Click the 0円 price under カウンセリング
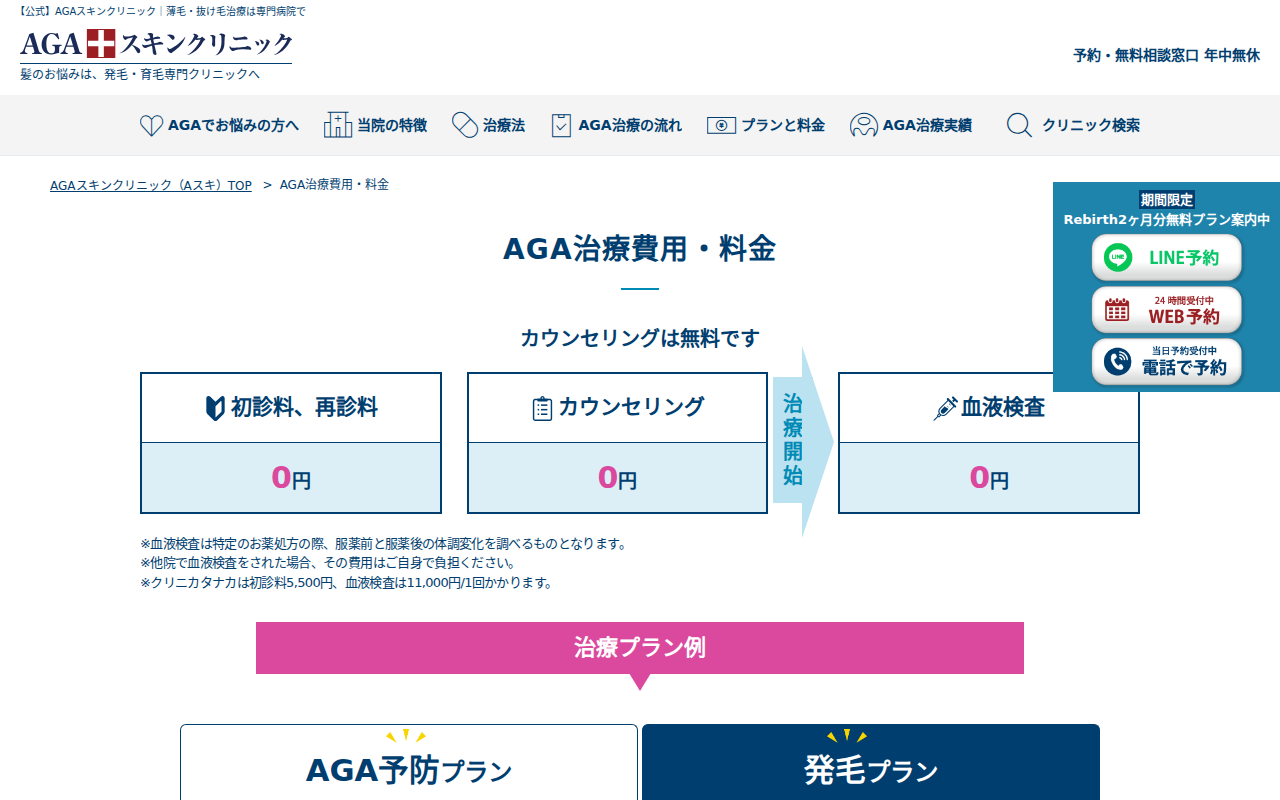This screenshot has height=800, width=1280. tap(617, 478)
